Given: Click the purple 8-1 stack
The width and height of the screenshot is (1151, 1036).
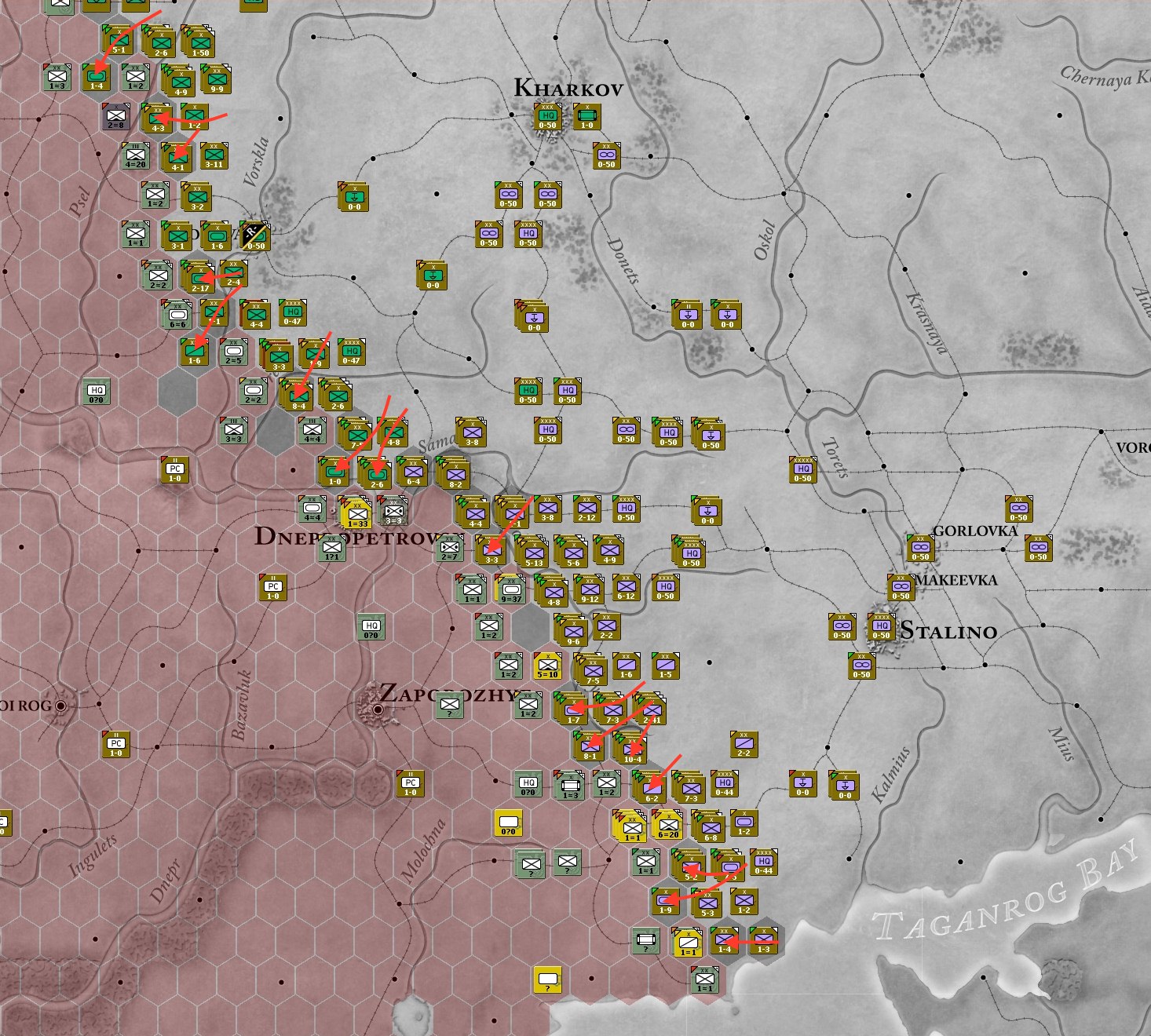Looking at the screenshot, I should pyautogui.click(x=589, y=746).
